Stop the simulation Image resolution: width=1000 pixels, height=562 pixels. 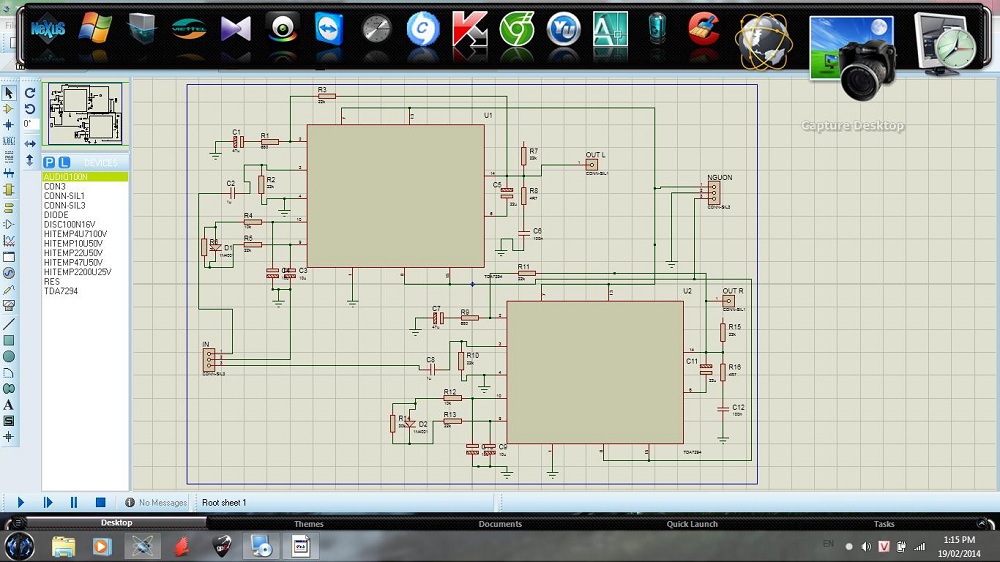pyautogui.click(x=100, y=502)
